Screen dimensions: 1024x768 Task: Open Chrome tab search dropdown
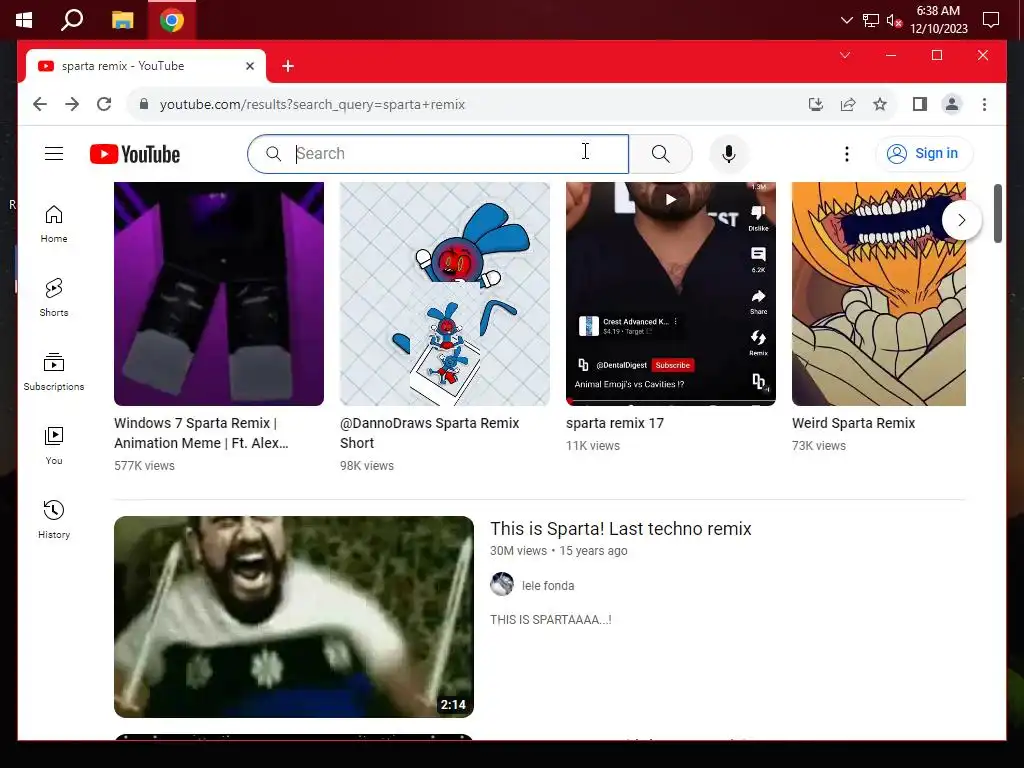click(844, 56)
